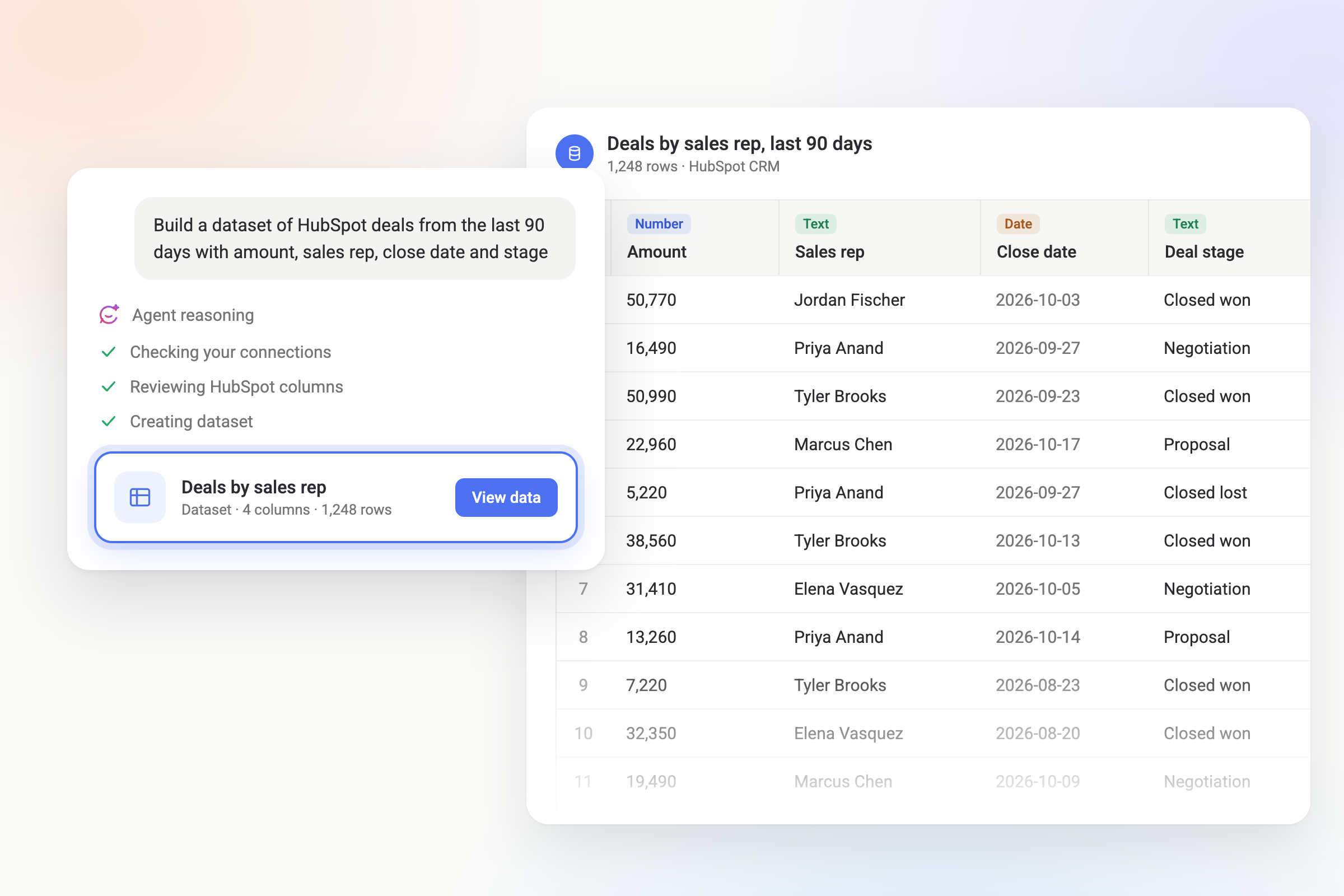The image size is (1344, 896).
Task: Click title 'Deals by sales rep, last 90 days'
Action: point(739,143)
